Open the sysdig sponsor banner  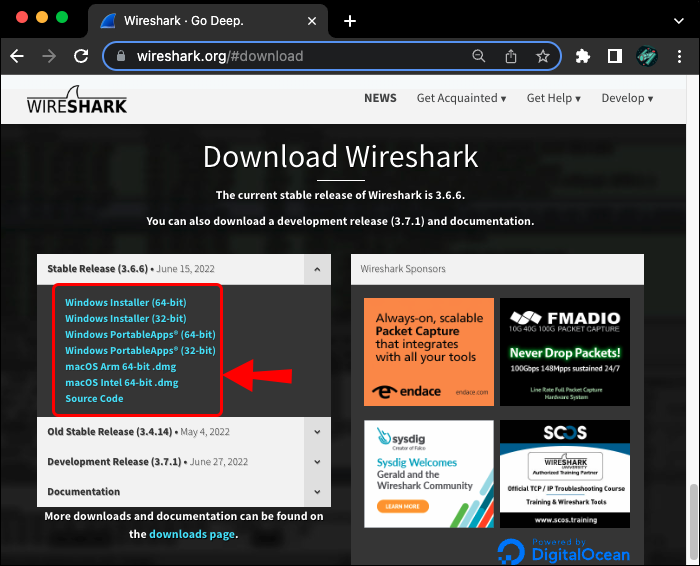429,474
